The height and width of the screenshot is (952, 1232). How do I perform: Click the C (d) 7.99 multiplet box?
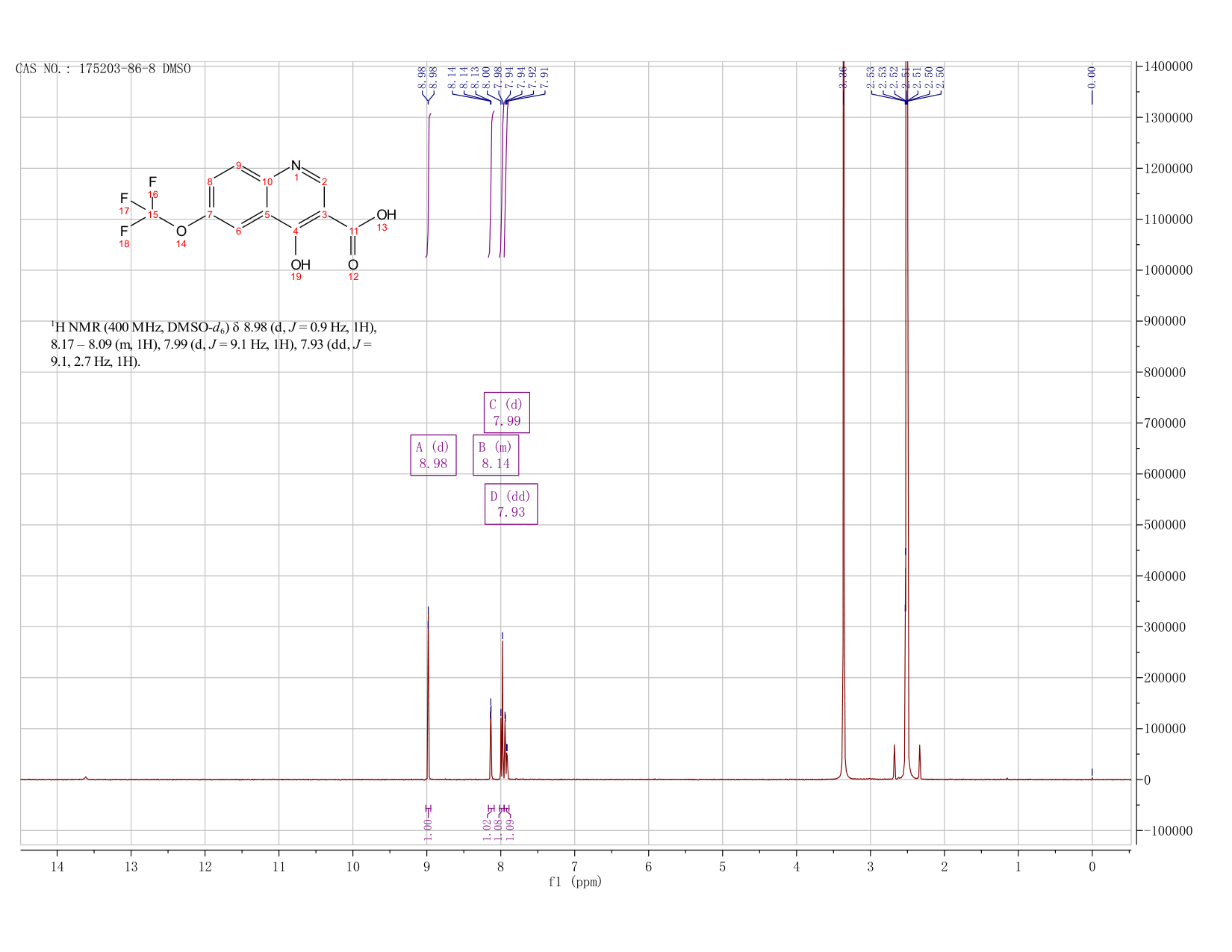click(x=507, y=412)
